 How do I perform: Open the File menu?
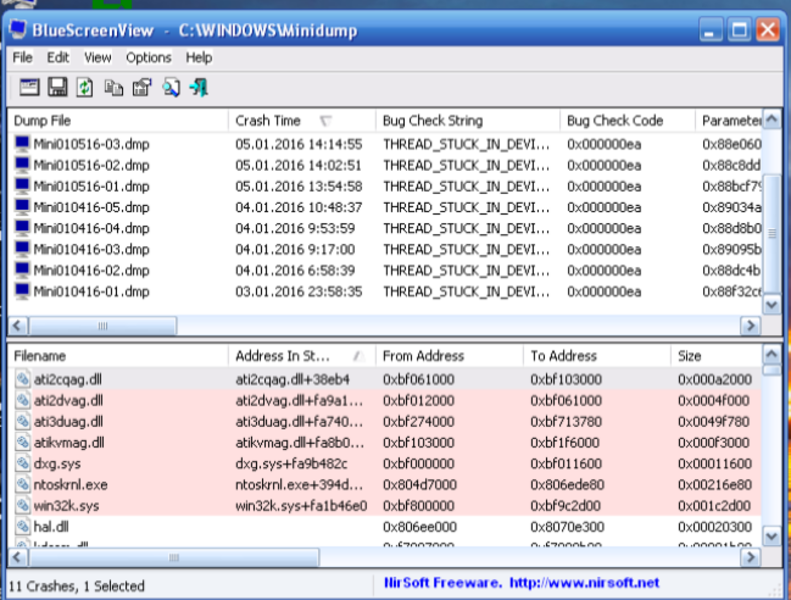pos(22,58)
